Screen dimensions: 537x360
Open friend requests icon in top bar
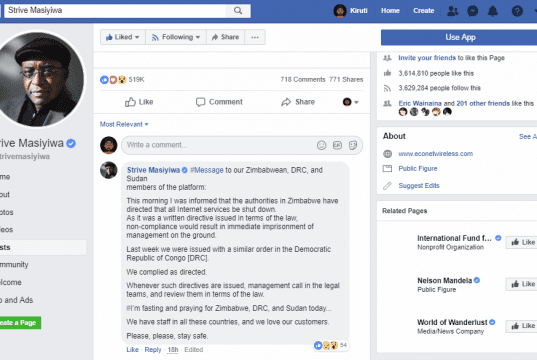click(x=452, y=11)
